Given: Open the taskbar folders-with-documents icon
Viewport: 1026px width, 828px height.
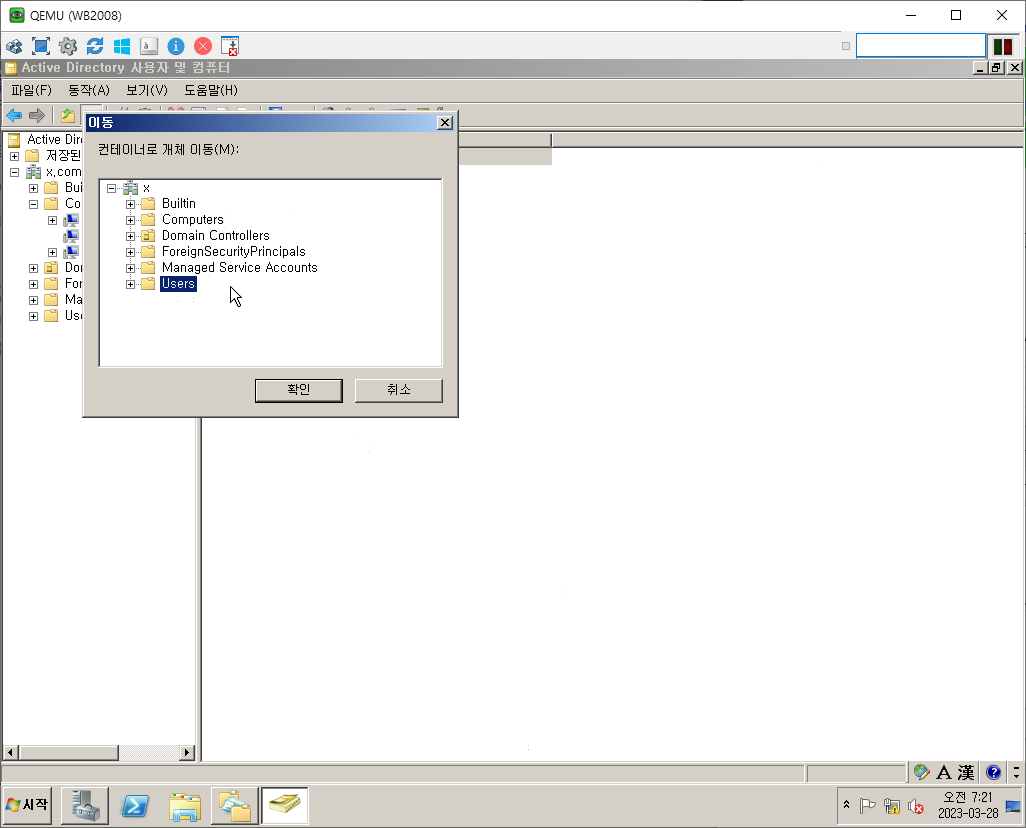Looking at the screenshot, I should (235, 805).
